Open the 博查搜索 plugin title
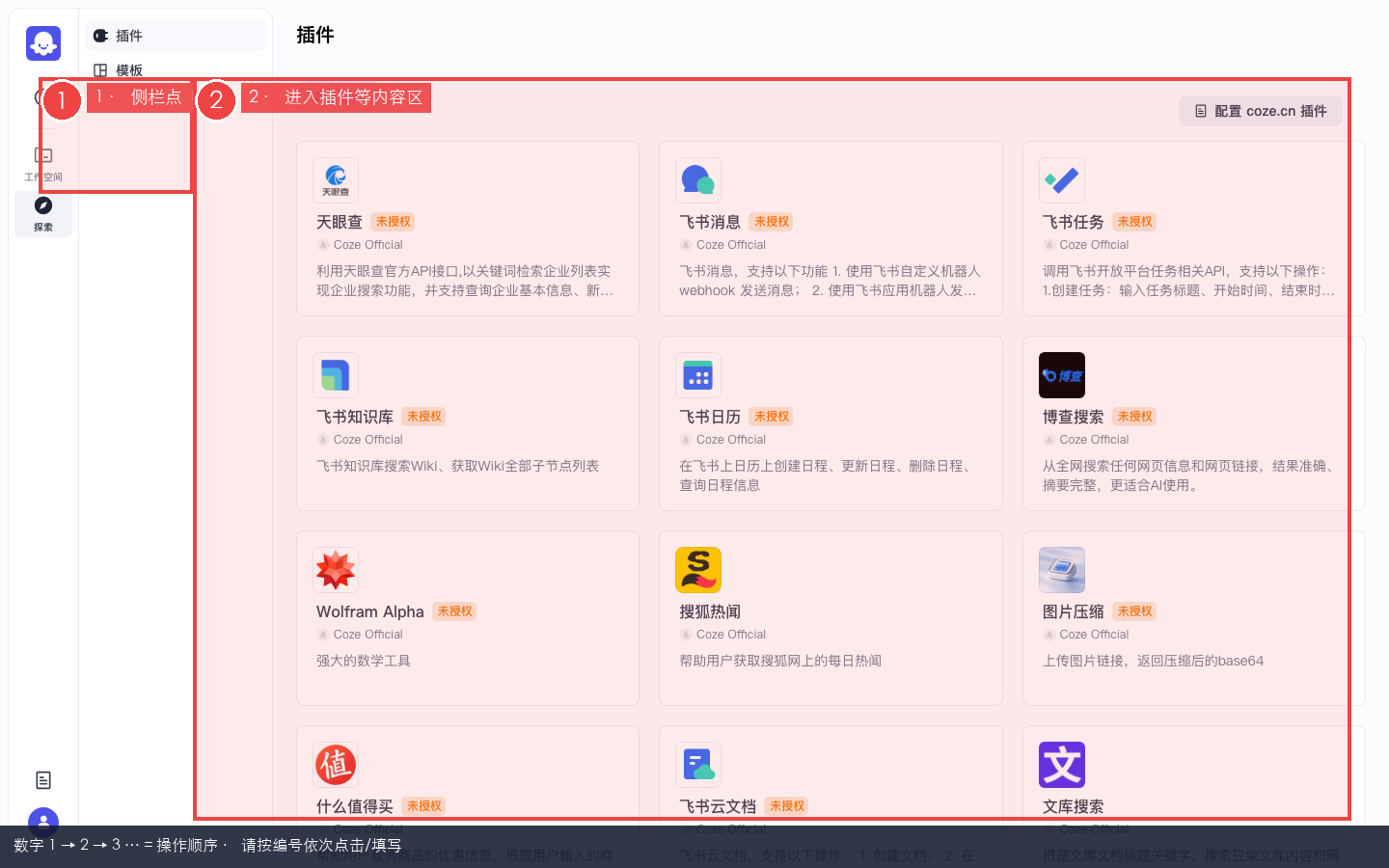Screen dimensions: 1389x868 tap(1074, 417)
